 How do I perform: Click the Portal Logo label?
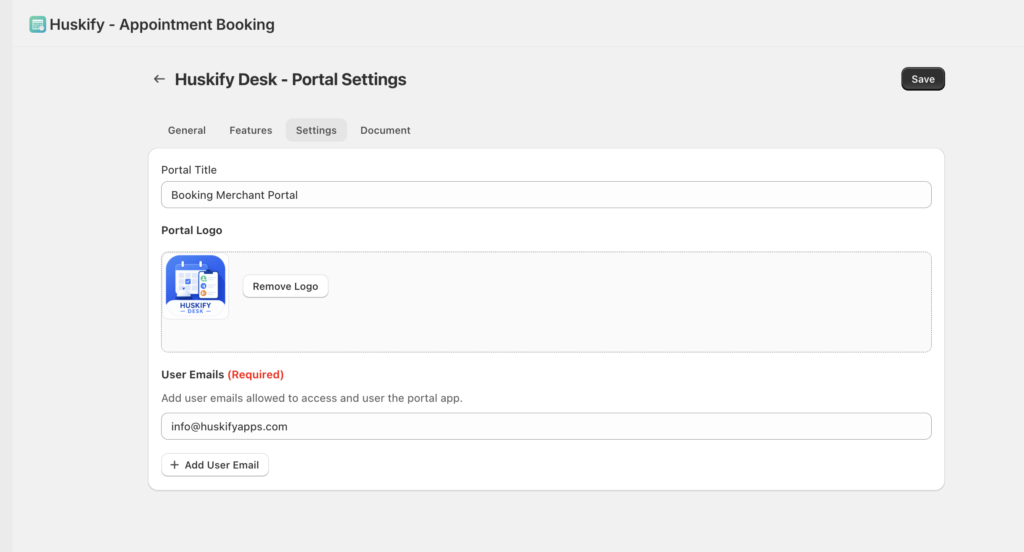(191, 230)
